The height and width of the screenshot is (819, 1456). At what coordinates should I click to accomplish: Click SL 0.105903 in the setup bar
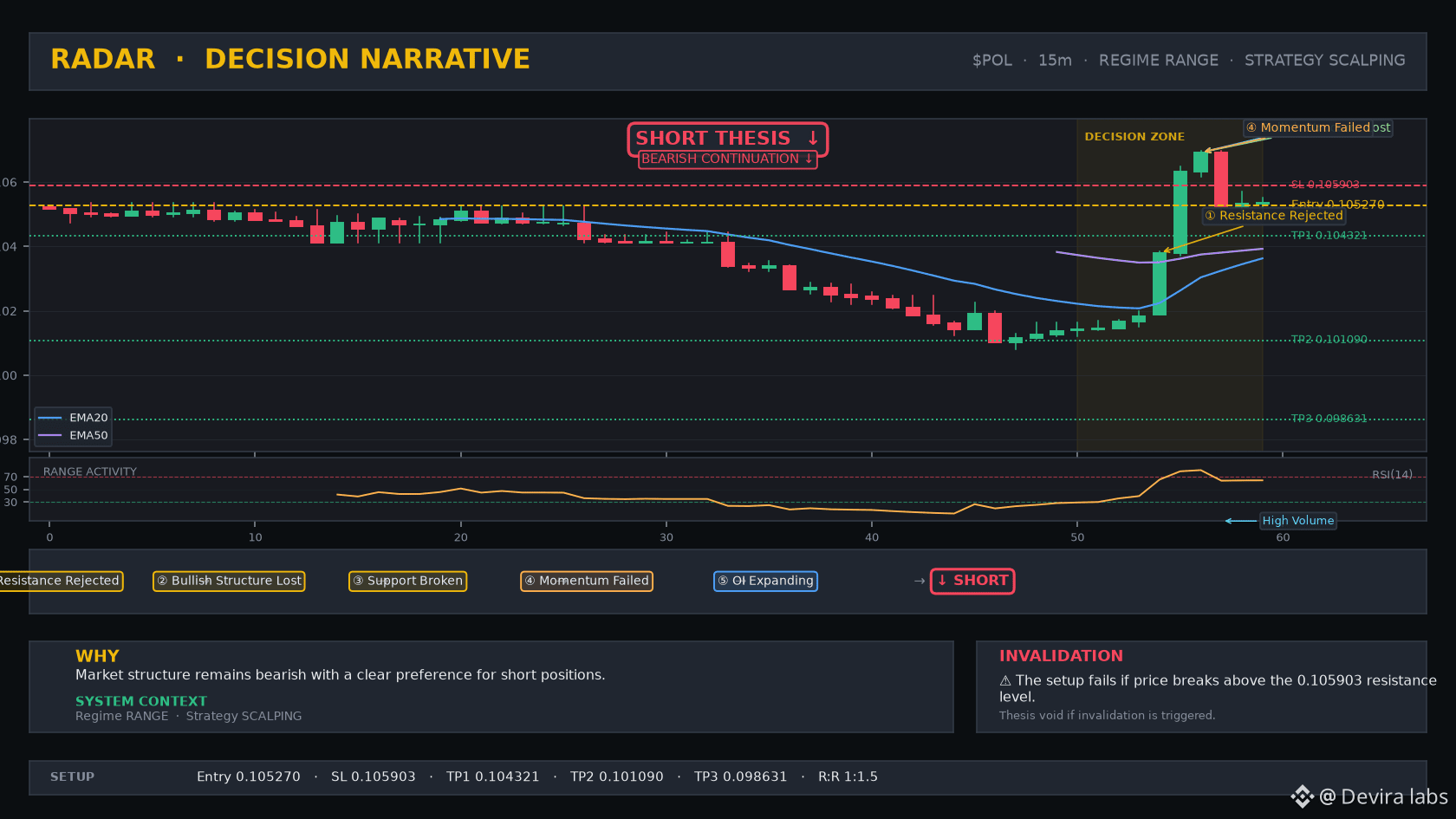(374, 777)
